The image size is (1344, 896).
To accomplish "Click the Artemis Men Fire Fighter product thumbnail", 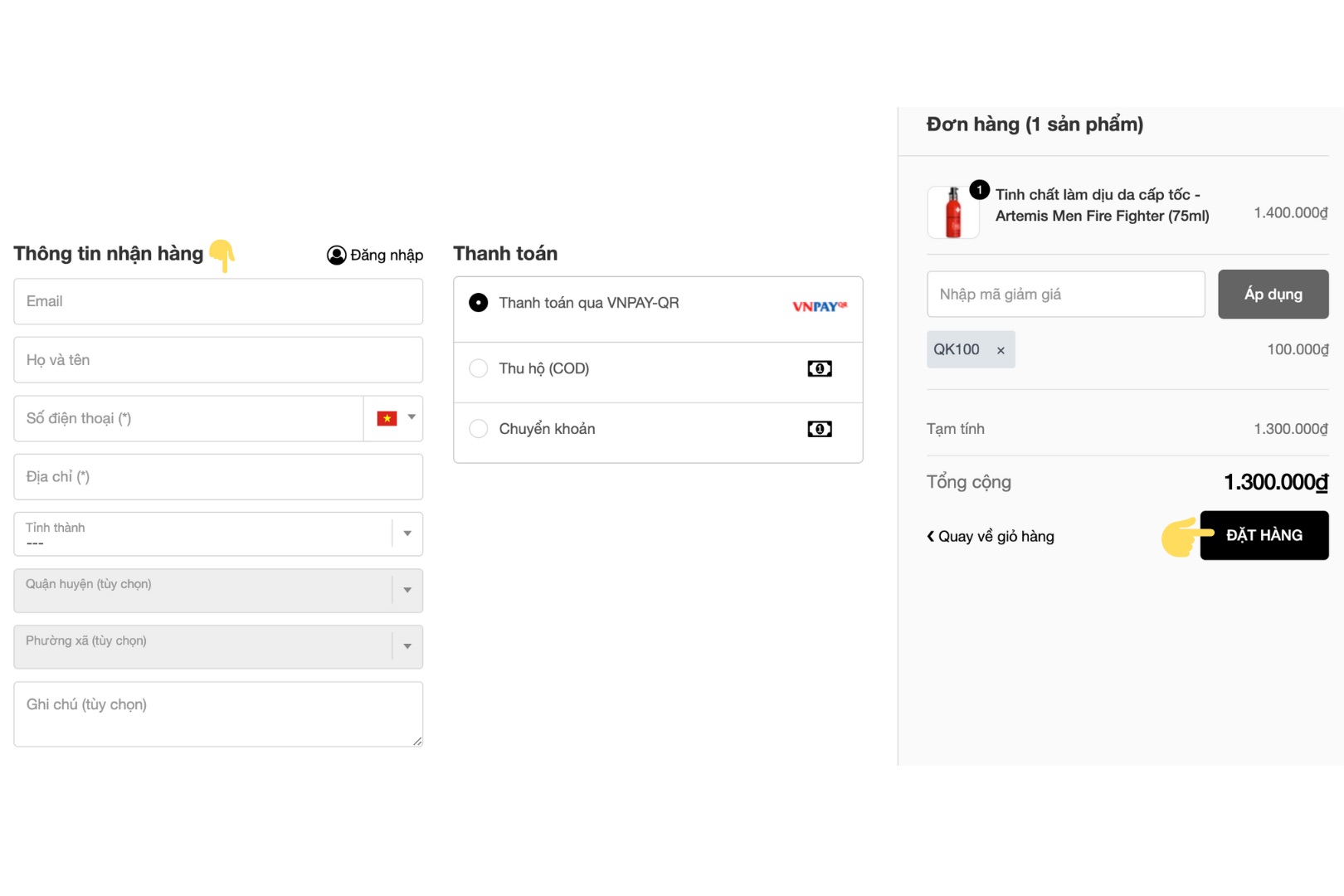I will 953,212.
